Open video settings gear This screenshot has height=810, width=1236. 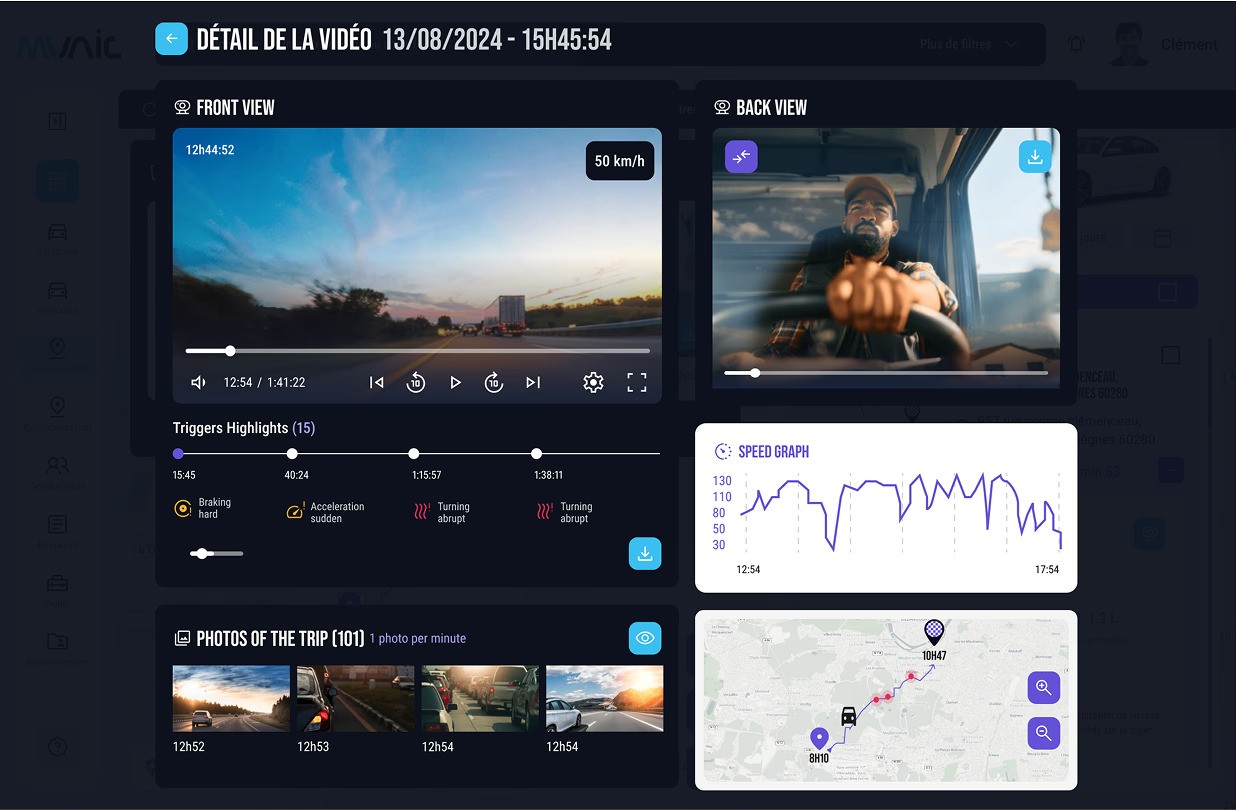click(x=593, y=382)
